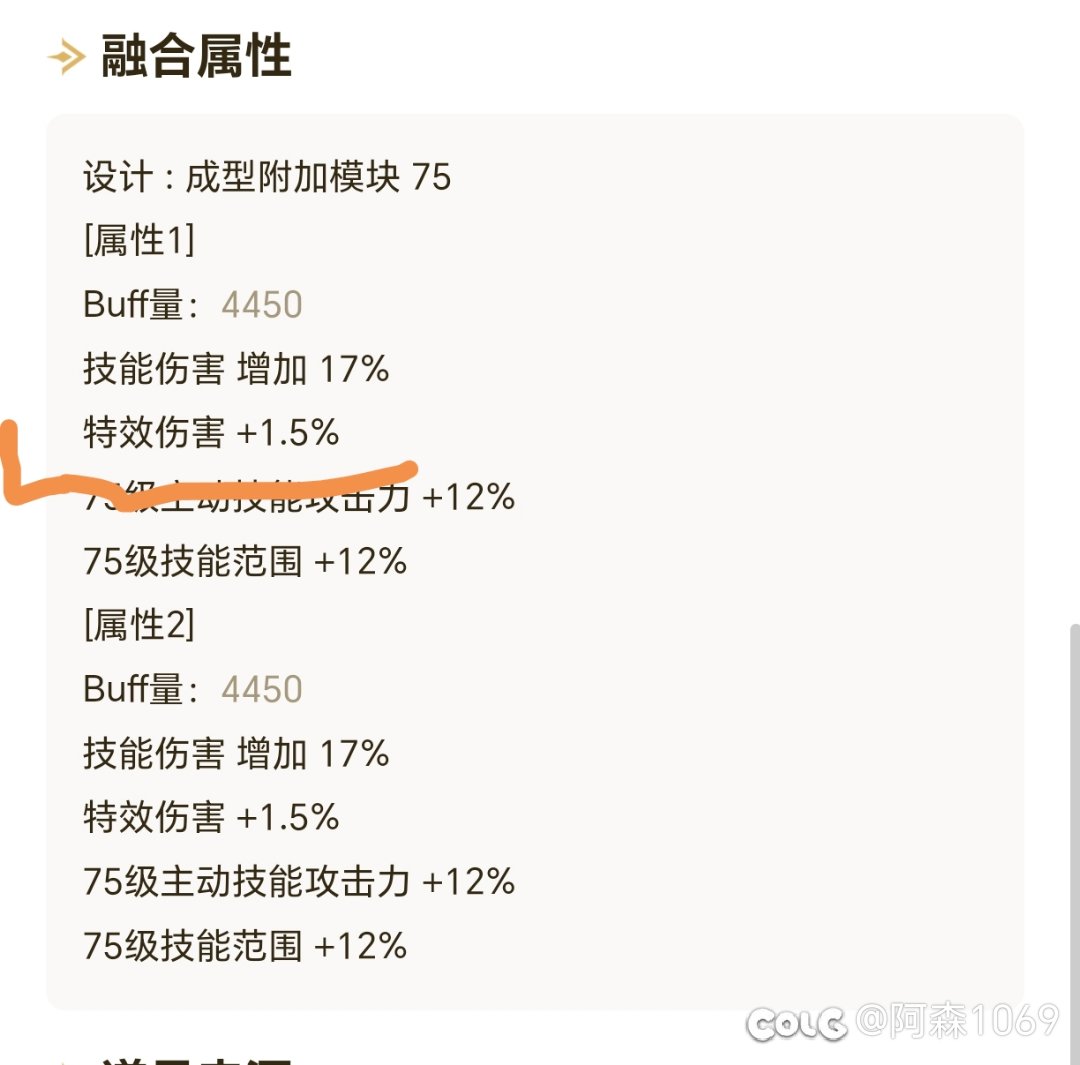
Task: Tap the 4450 Buff量 value under 属性1
Action: point(262,305)
